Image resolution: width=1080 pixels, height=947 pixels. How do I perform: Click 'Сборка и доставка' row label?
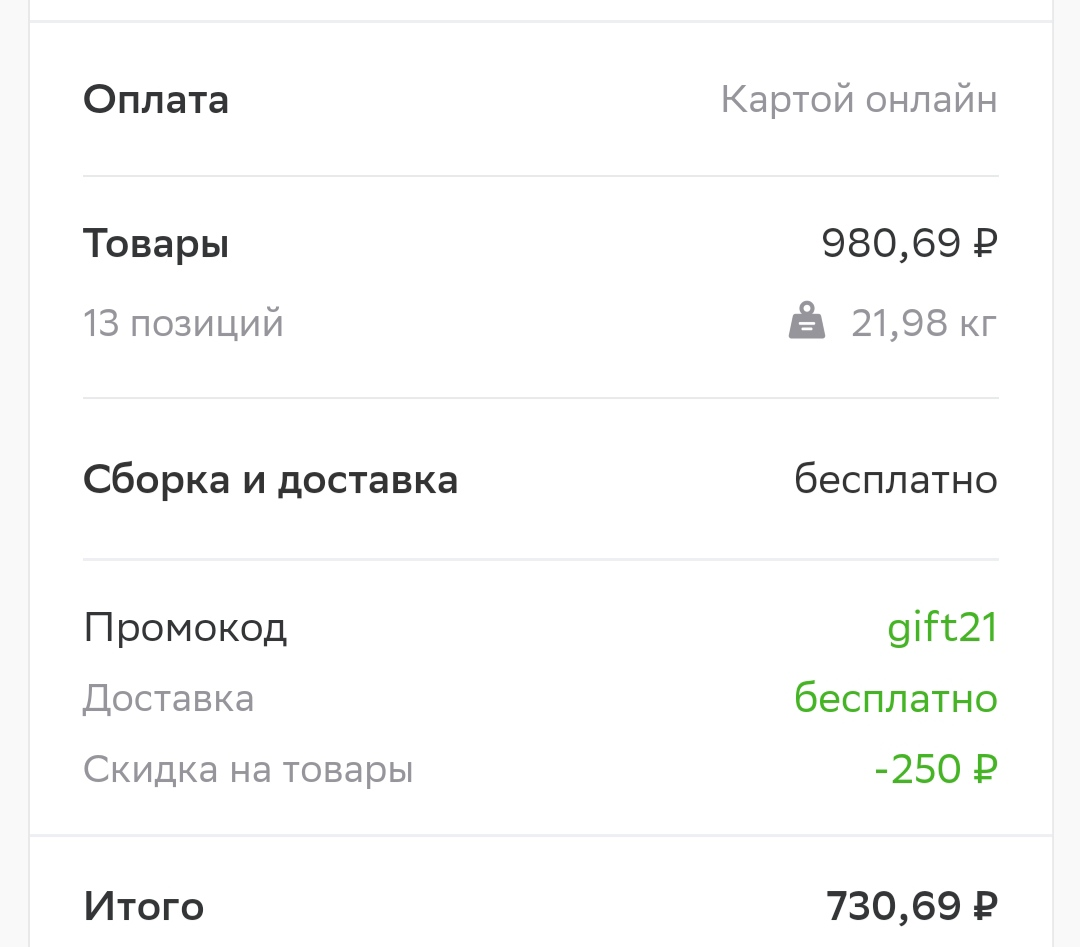[270, 480]
